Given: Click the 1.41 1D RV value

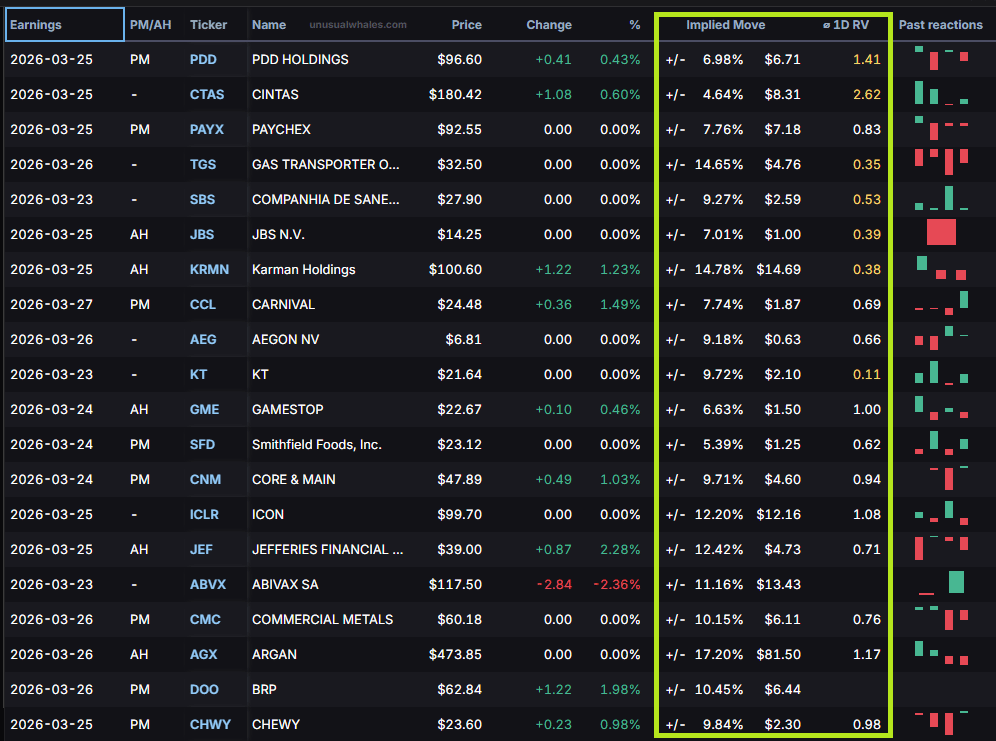Looking at the screenshot, I should coord(866,59).
